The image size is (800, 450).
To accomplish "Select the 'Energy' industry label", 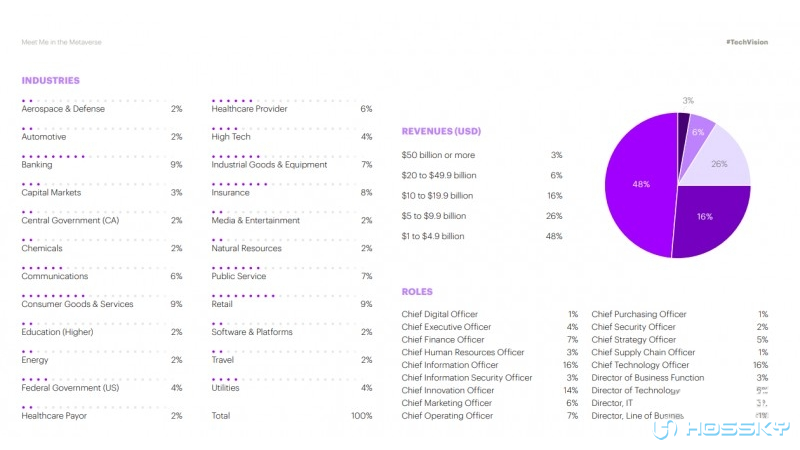I will click(x=35, y=360).
